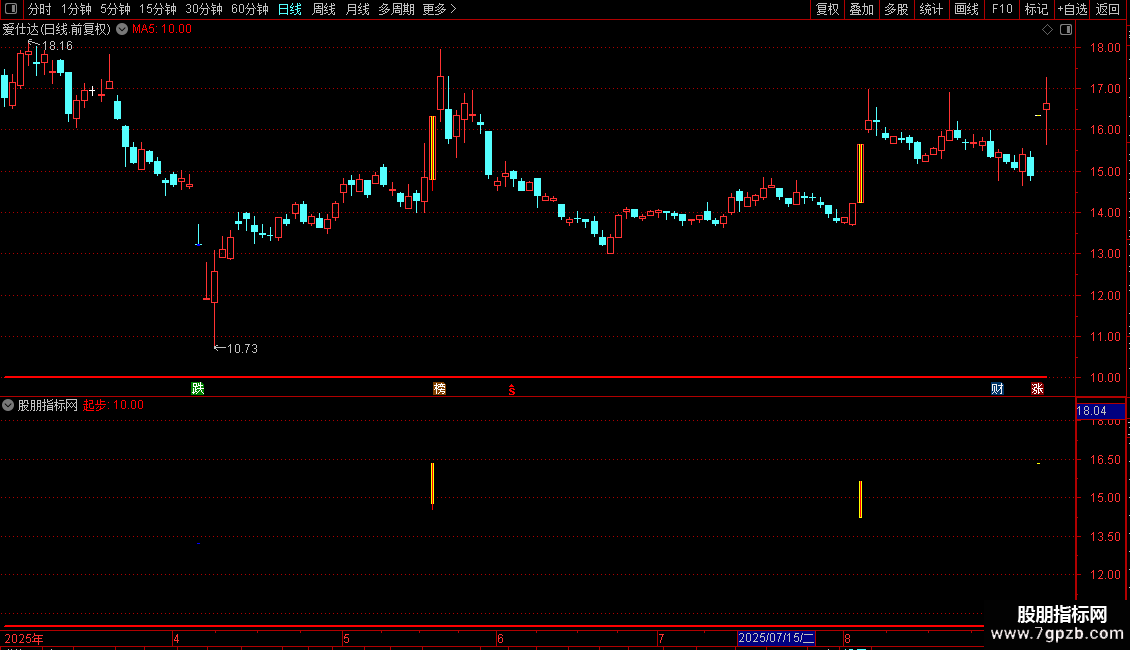Open F10 company information
The height and width of the screenshot is (650, 1130).
pyautogui.click(x=1002, y=9)
